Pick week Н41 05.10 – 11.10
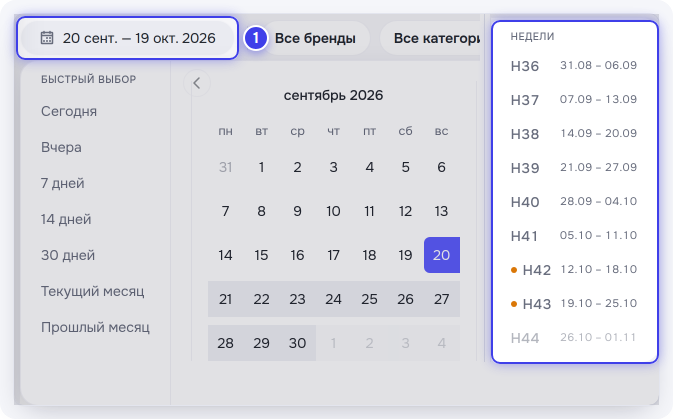 574,236
